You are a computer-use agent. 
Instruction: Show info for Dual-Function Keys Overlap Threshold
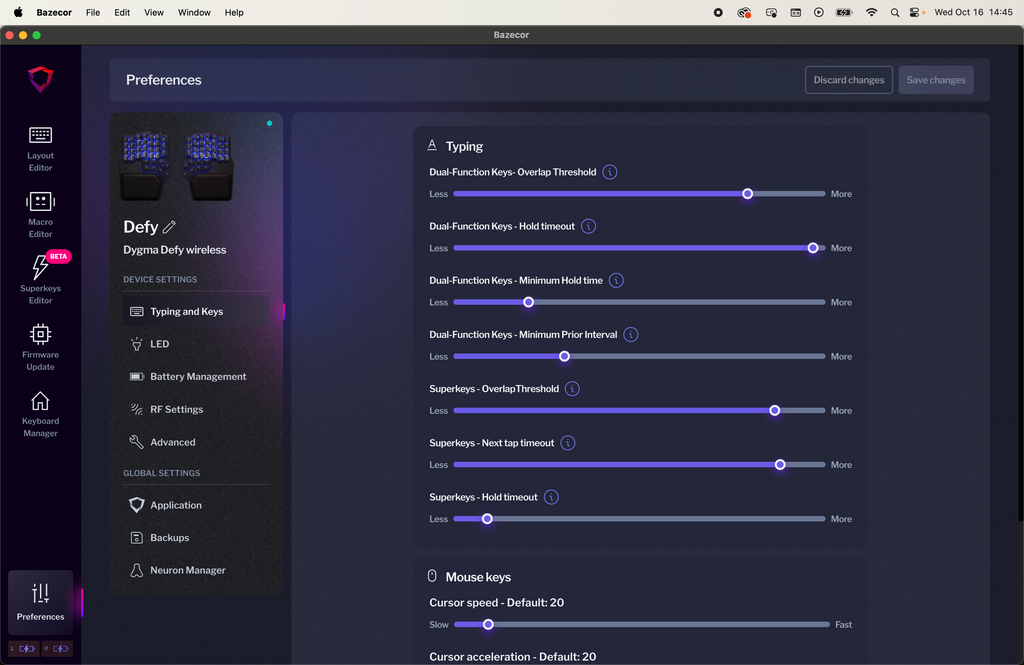tap(610, 172)
